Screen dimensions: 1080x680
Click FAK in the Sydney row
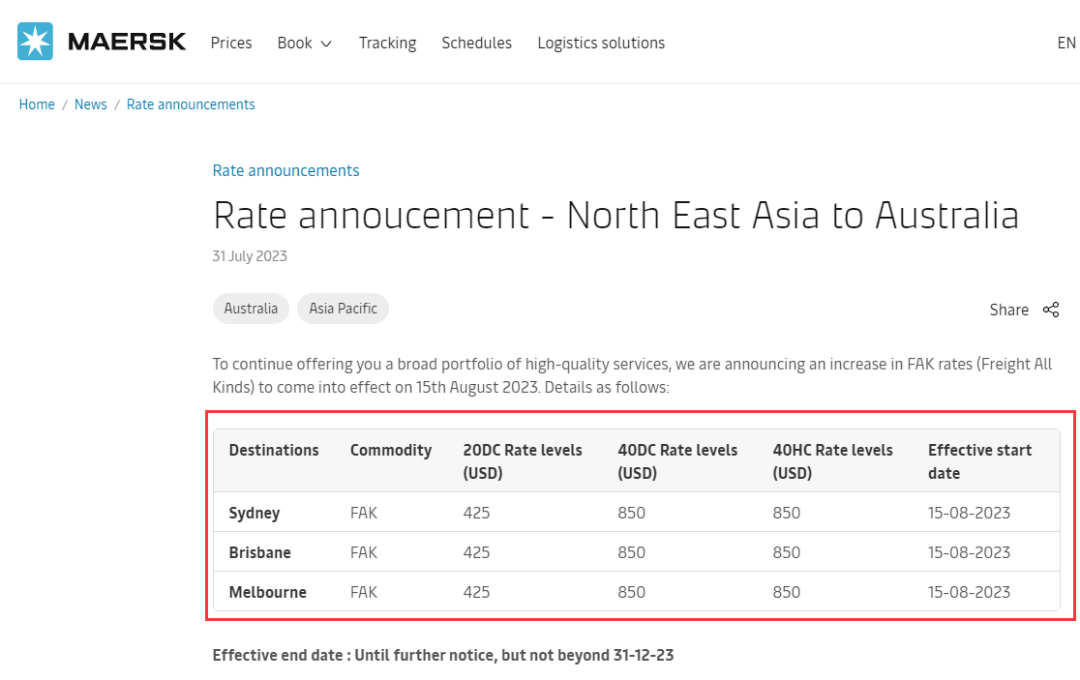[364, 513]
